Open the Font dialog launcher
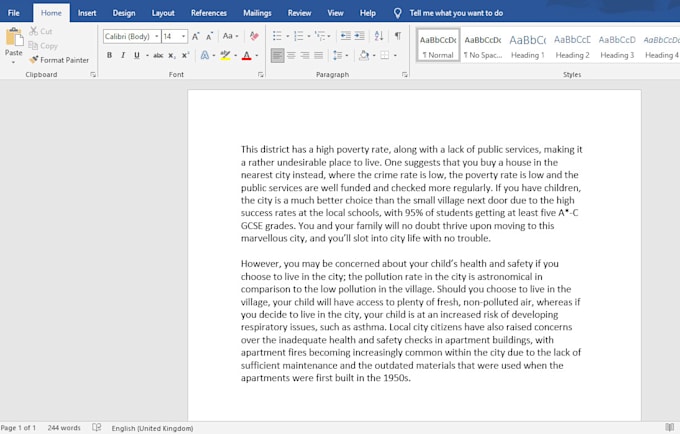Viewport: 680px width, 434px height. pos(261,75)
